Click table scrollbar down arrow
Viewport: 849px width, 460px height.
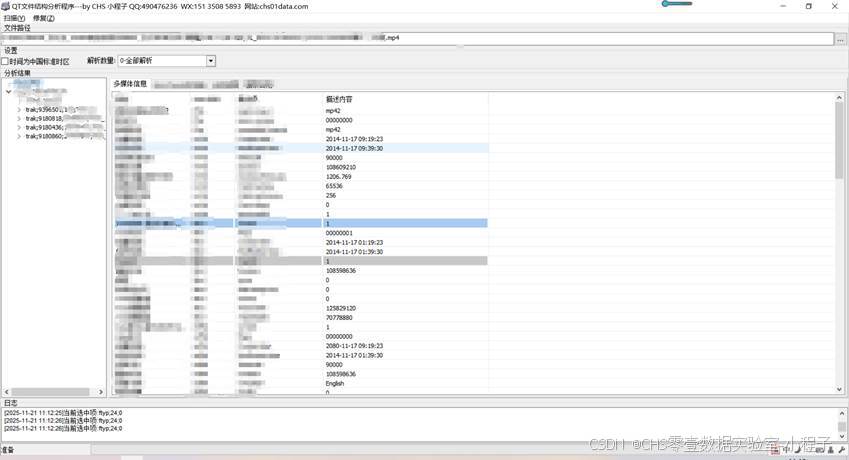[x=839, y=388]
